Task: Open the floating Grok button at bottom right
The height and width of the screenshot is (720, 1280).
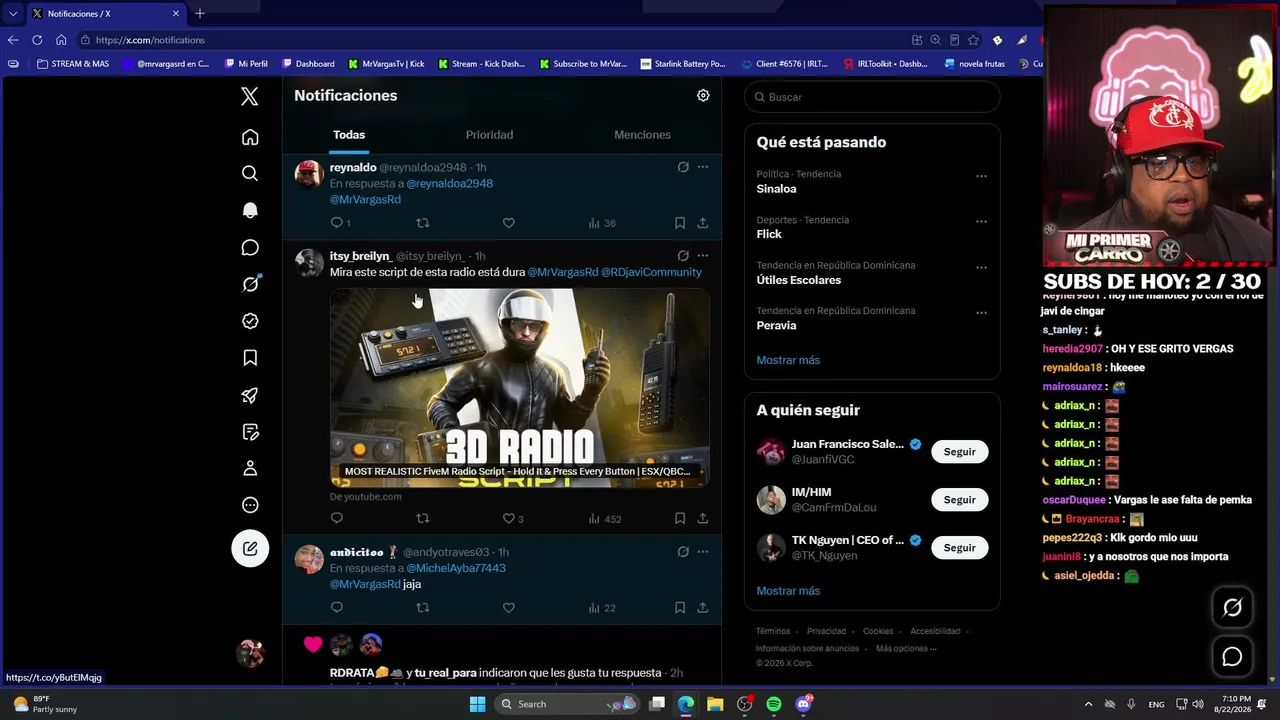Action: tap(1232, 608)
